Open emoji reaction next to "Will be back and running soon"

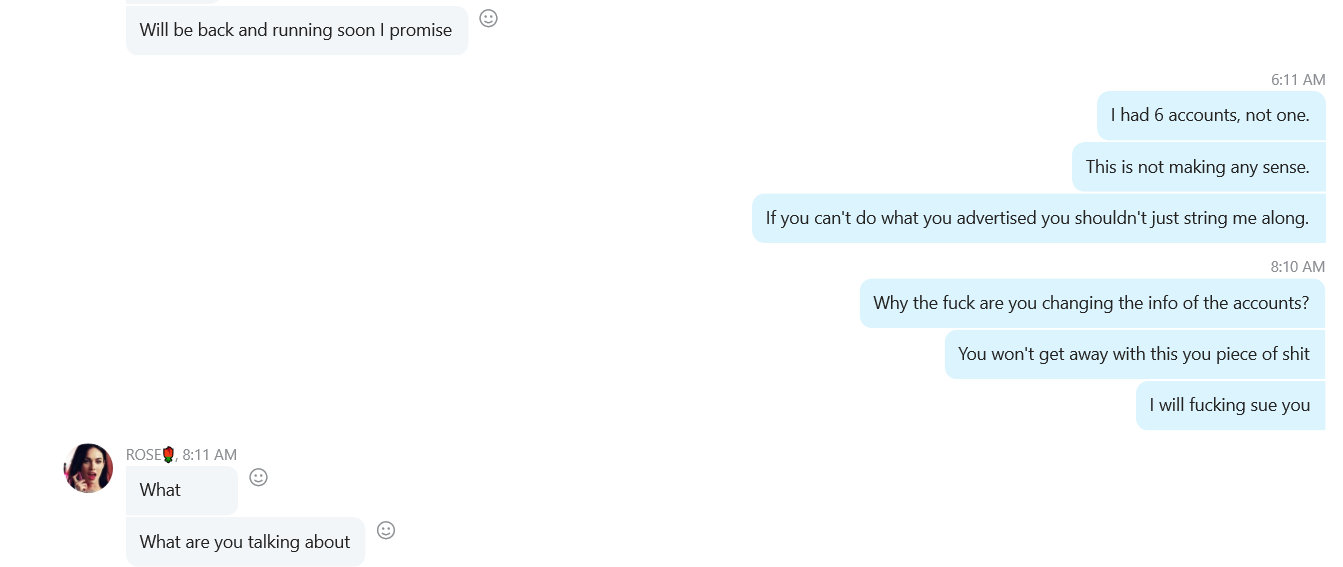[488, 18]
